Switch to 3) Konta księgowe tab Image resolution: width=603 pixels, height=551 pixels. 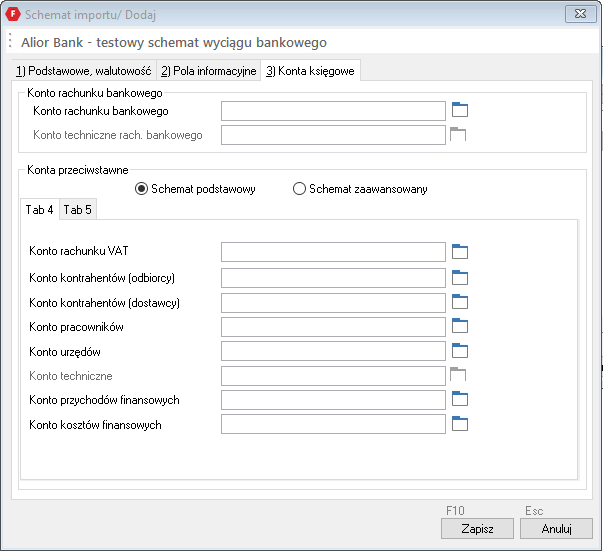[x=310, y=71]
